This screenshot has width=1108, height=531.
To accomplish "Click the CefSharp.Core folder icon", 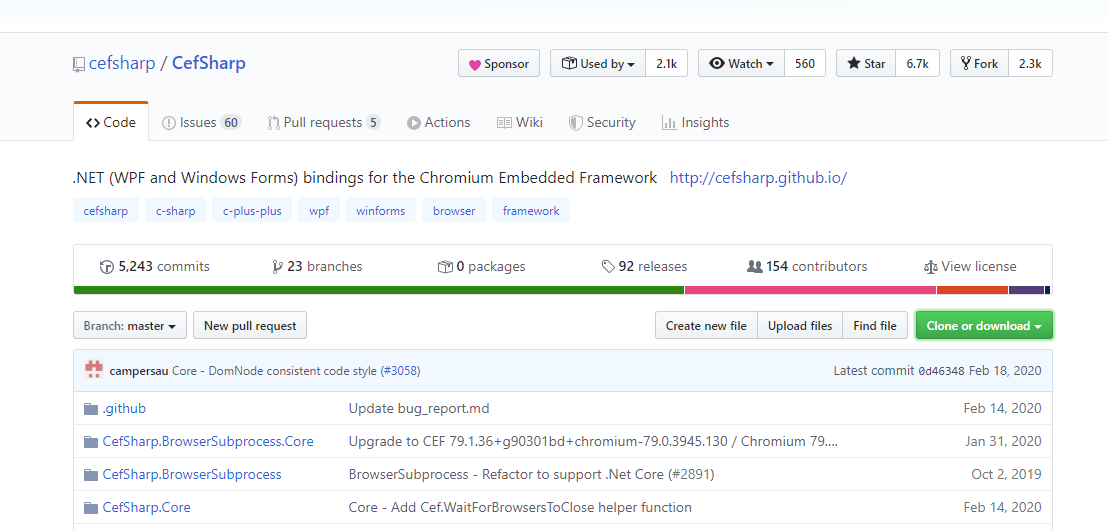I will pyautogui.click(x=90, y=508).
